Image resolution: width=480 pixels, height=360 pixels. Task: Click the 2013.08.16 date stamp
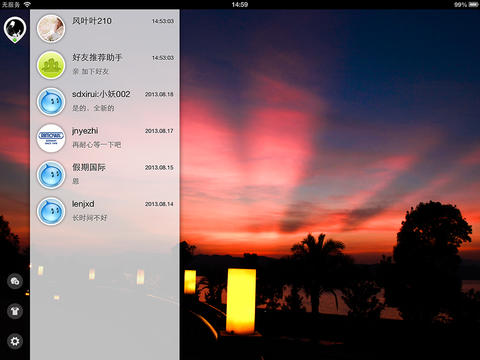click(159, 94)
